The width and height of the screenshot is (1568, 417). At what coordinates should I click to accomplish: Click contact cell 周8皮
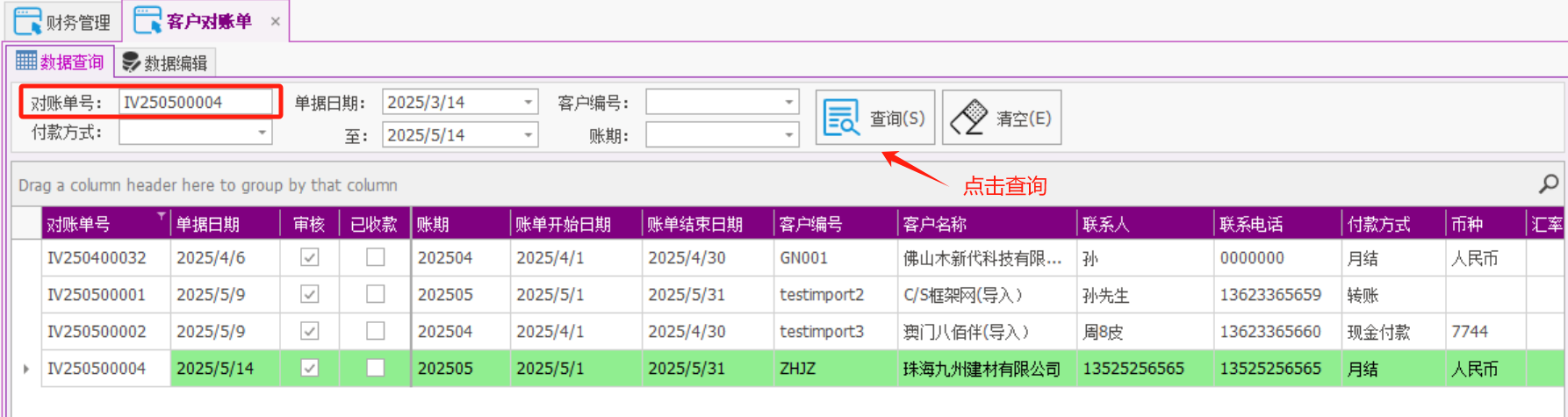1145,332
